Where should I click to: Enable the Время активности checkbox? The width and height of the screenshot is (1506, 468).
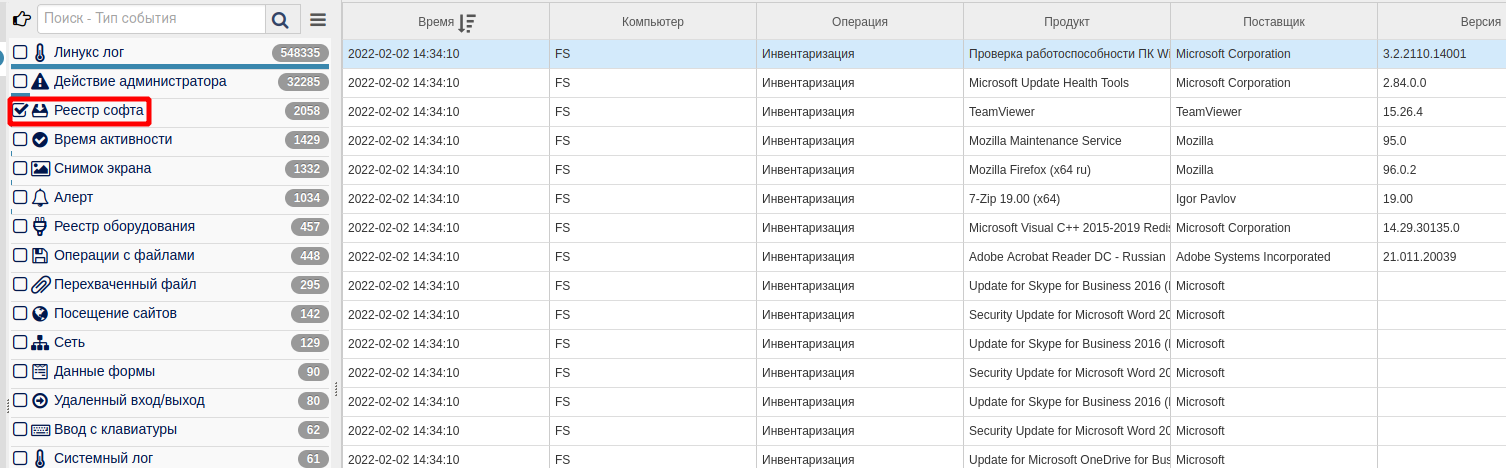coord(20,140)
